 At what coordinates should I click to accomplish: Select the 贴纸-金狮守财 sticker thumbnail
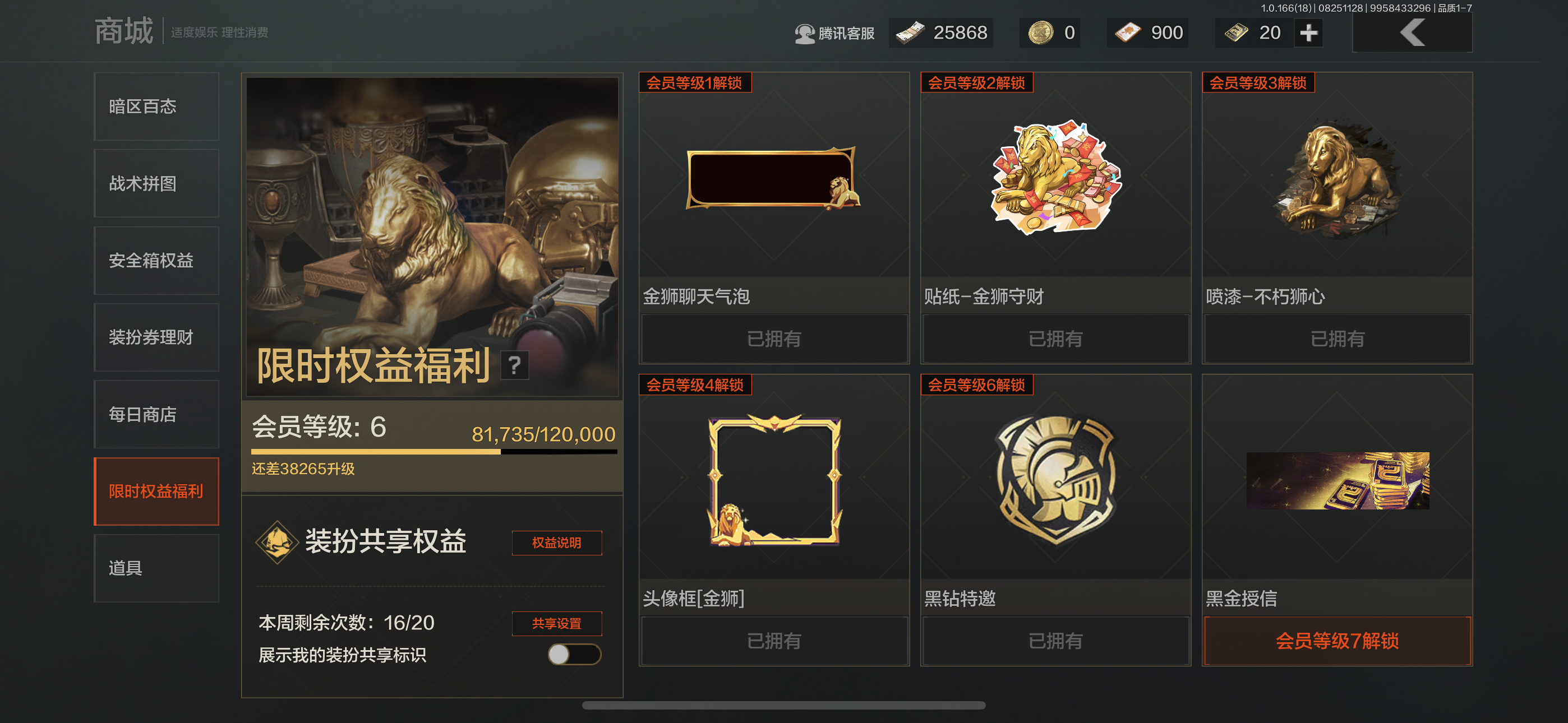pyautogui.click(x=1055, y=178)
